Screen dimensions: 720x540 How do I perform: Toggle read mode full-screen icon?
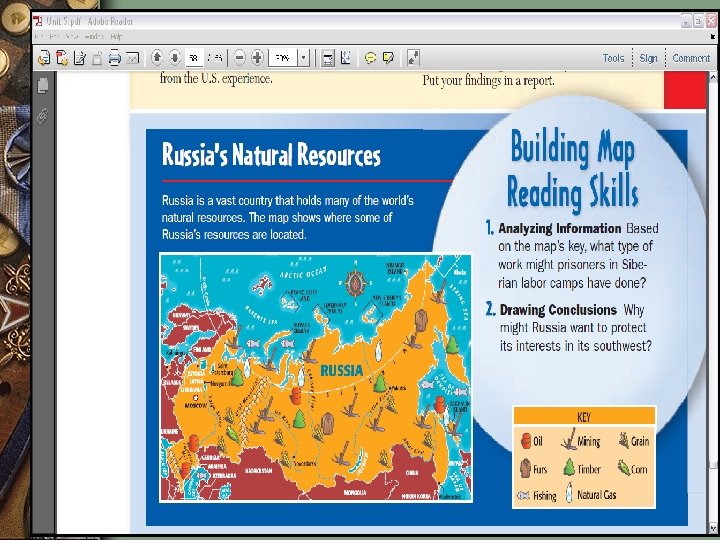point(414,58)
